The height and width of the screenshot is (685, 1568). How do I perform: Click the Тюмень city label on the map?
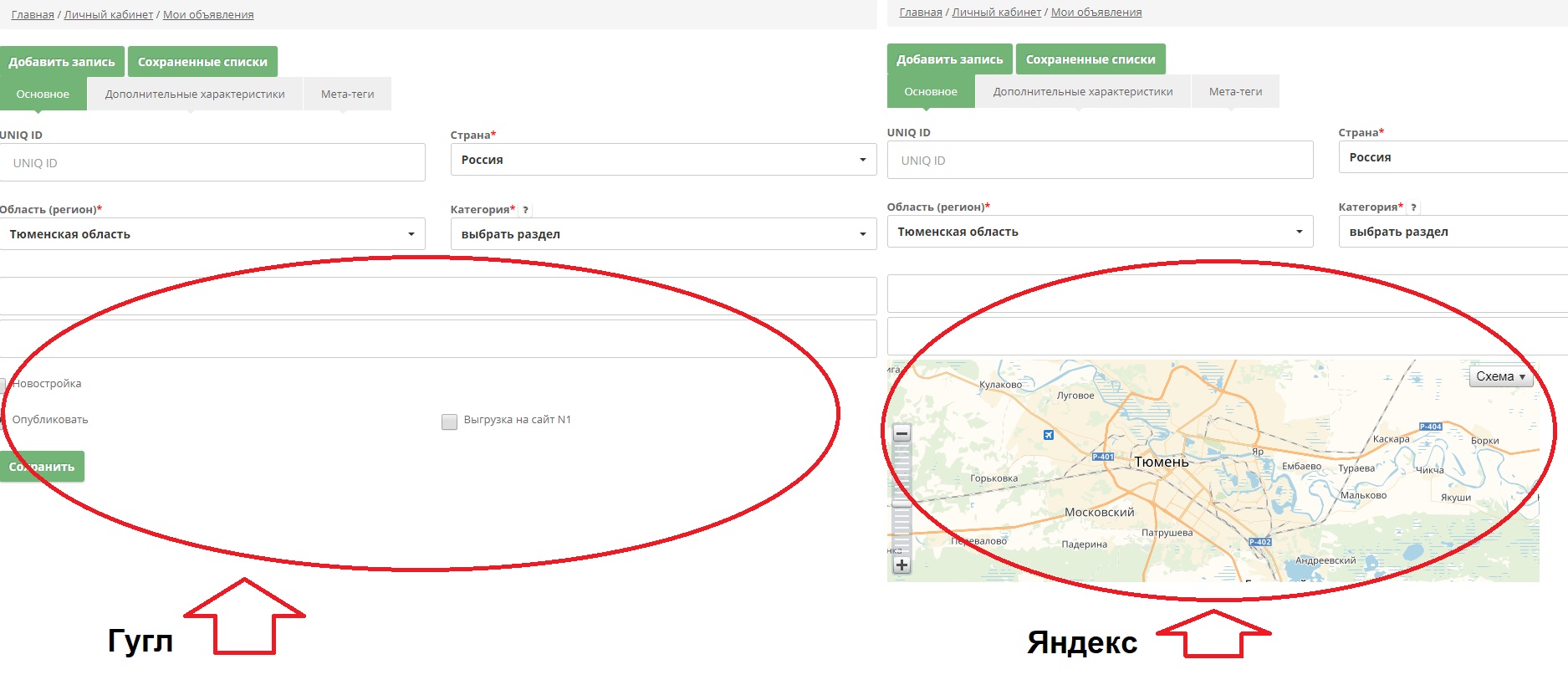[x=1162, y=463]
